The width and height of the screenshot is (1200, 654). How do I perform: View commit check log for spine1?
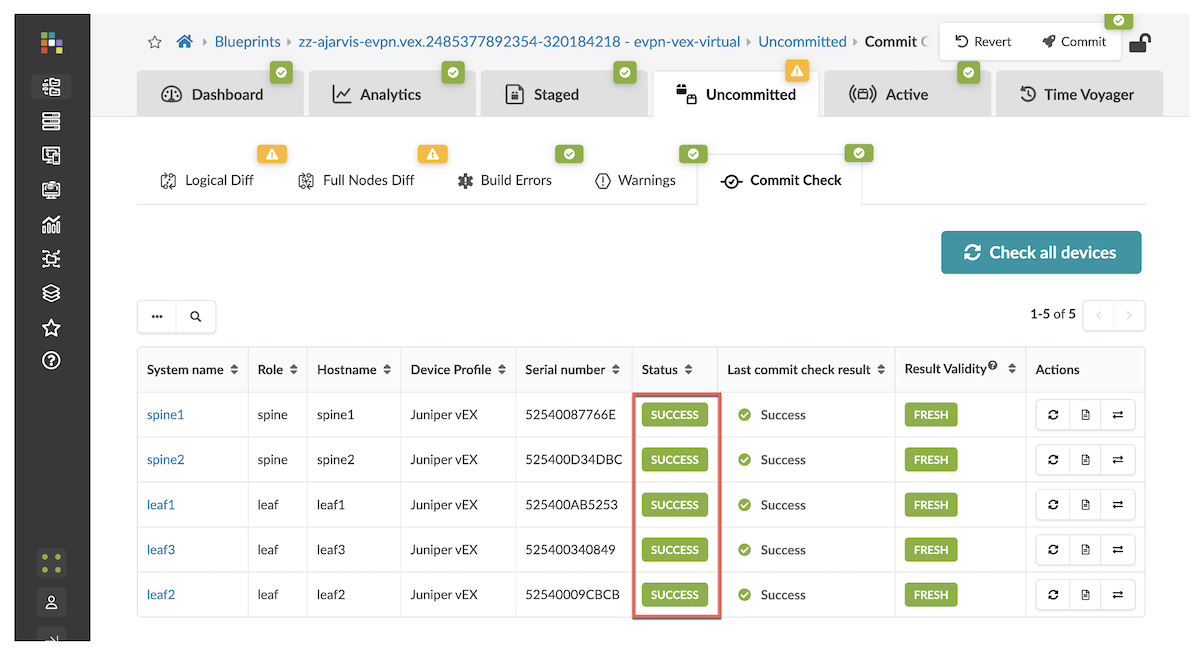tap(1086, 415)
